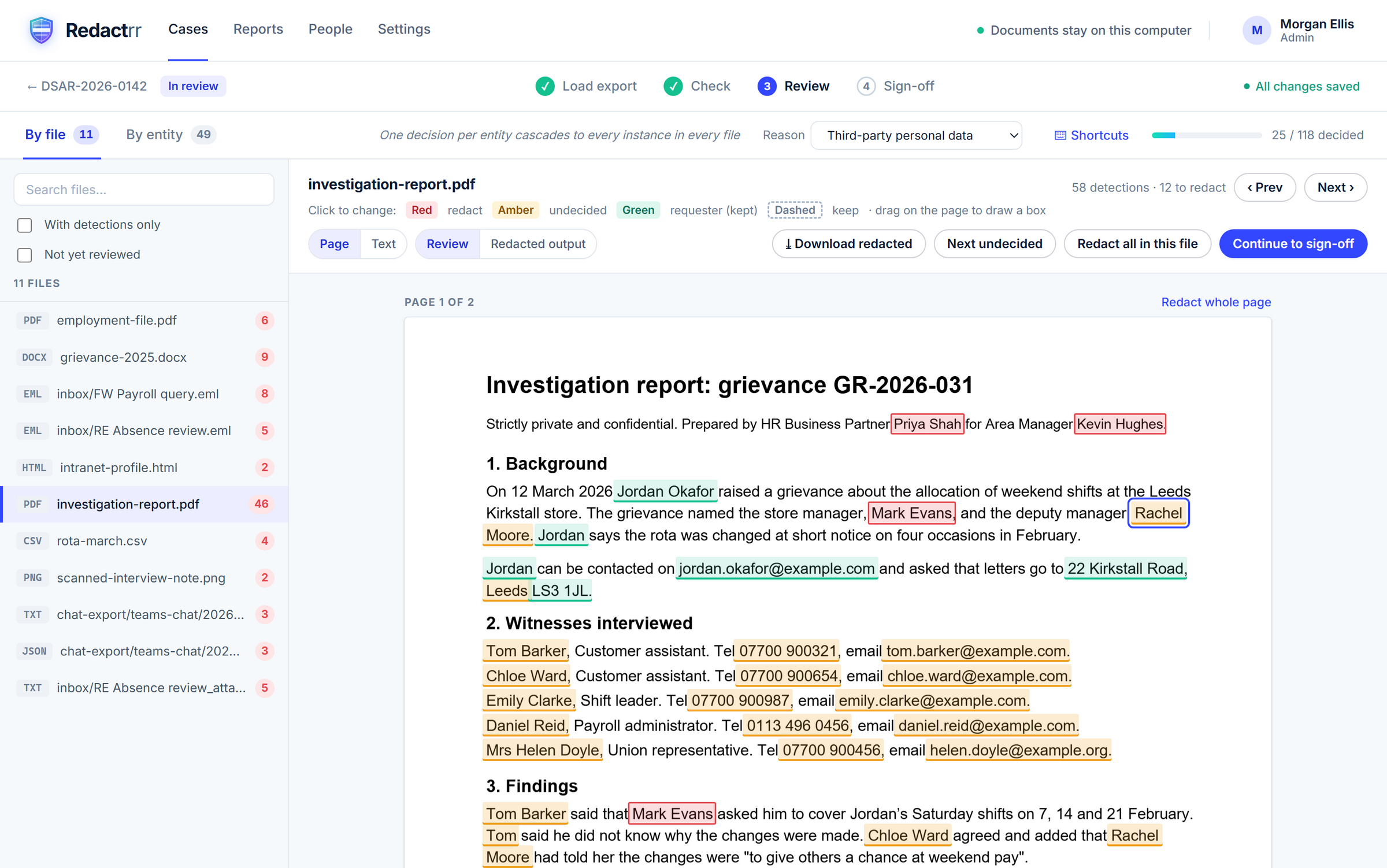This screenshot has width=1387, height=868.
Task: Enable With detections only checkbox
Action: (24, 225)
